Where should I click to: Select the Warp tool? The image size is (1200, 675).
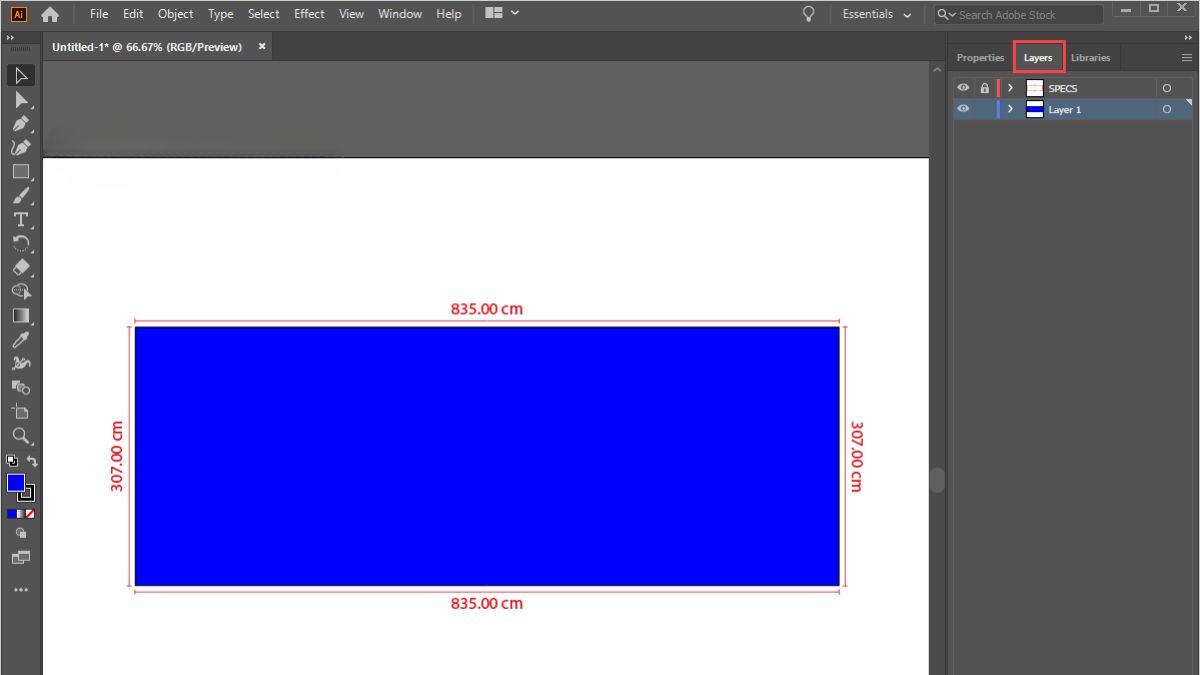(21, 363)
